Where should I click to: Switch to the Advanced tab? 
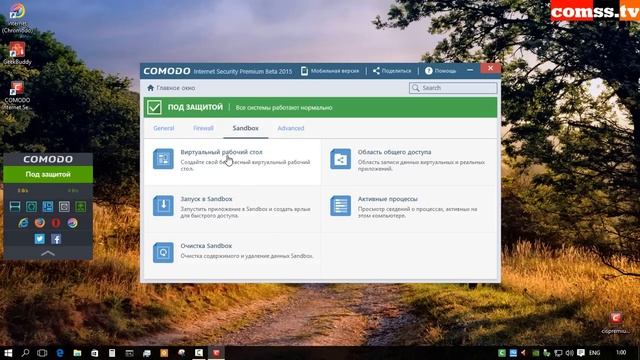(x=291, y=128)
